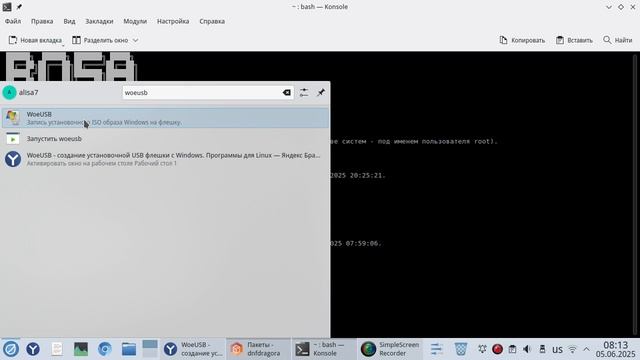Click the Разделить окно button
Viewport: 640px width, 360px height.
pos(100,40)
